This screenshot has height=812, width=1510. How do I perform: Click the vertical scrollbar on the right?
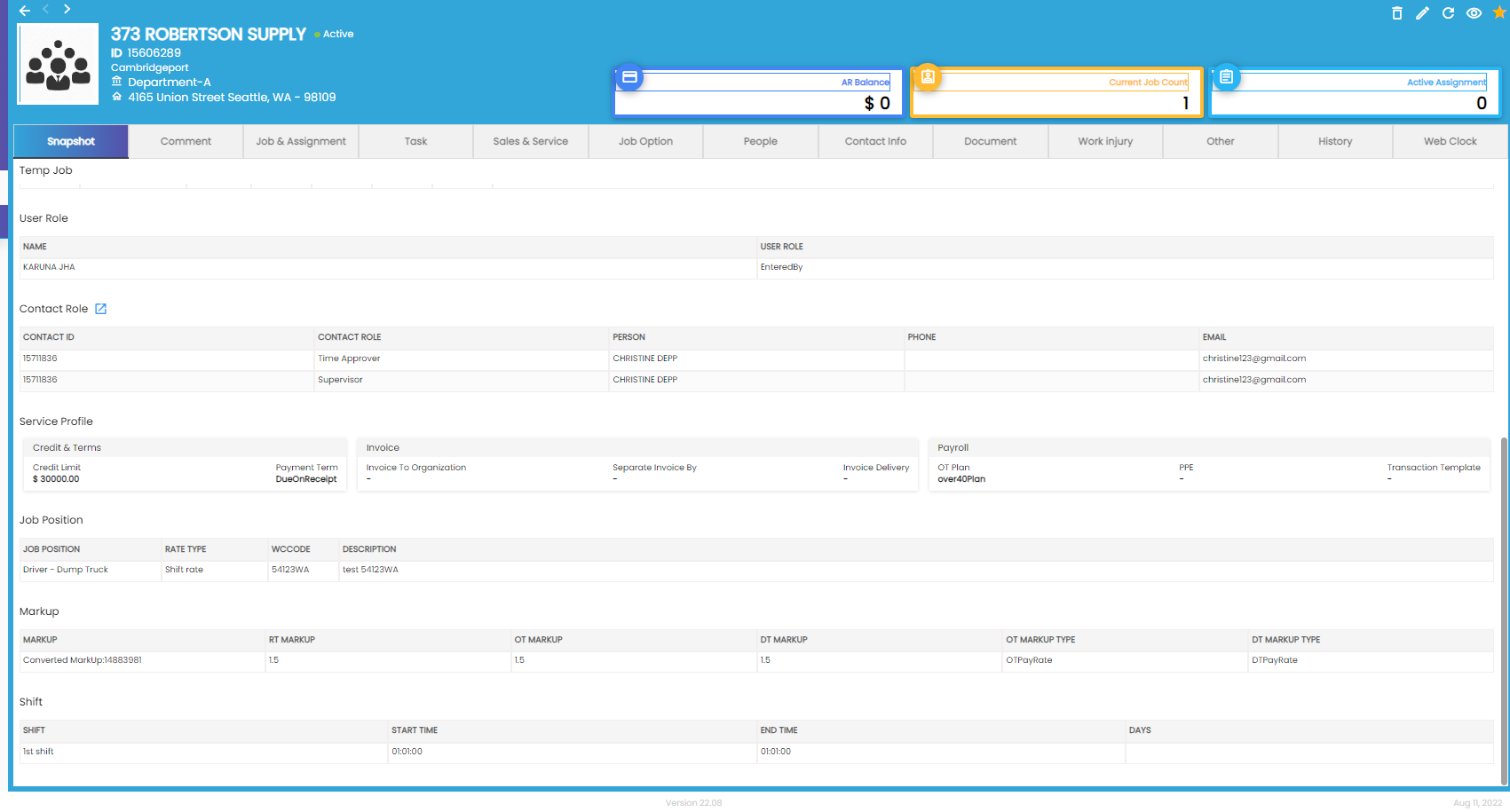(x=1504, y=611)
